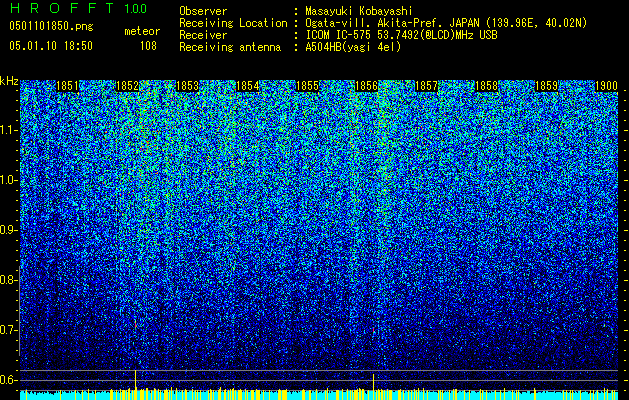Click the tall yellow signal spike near 1856

point(373,382)
